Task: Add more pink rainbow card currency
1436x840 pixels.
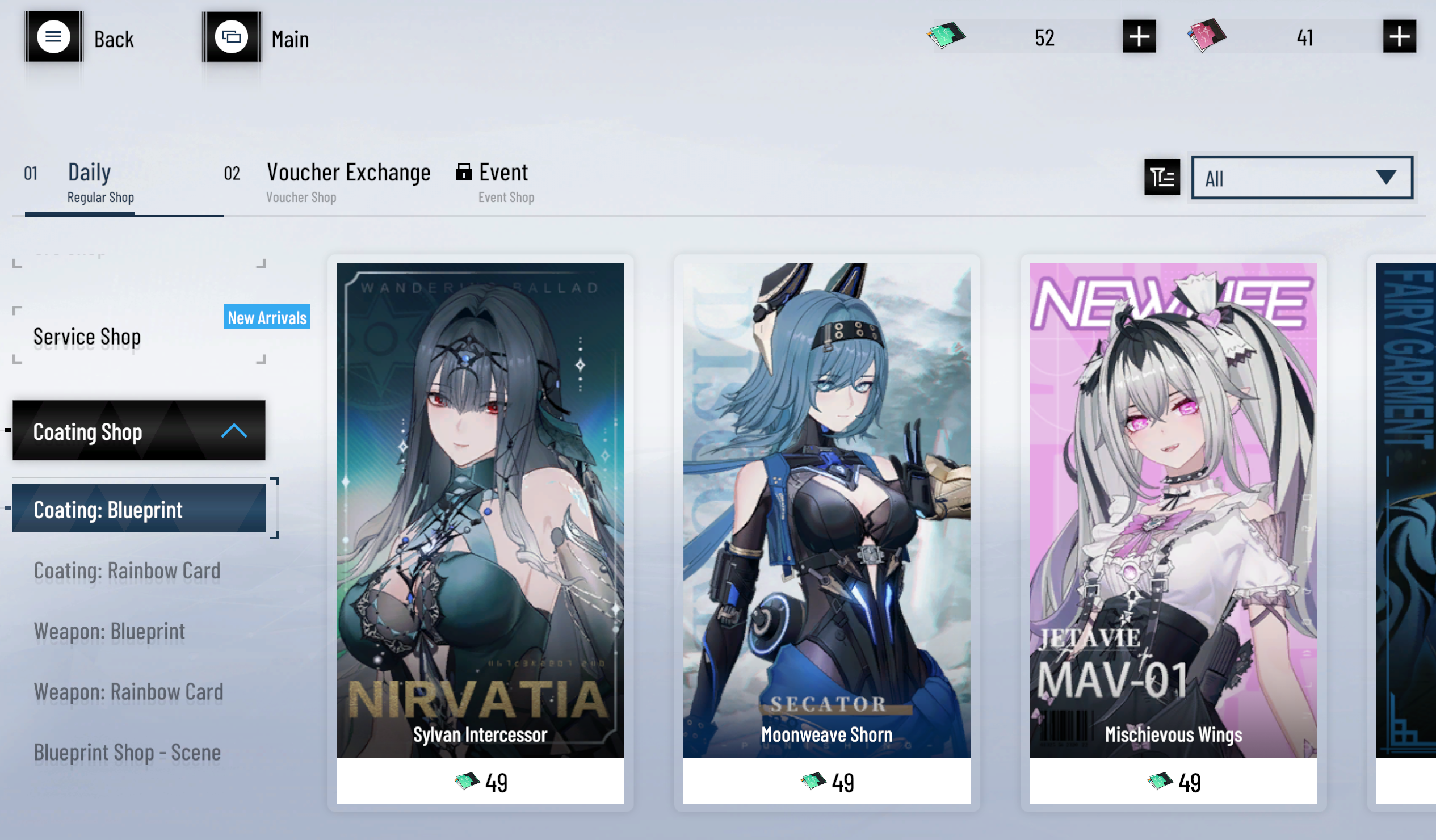Action: tap(1400, 36)
